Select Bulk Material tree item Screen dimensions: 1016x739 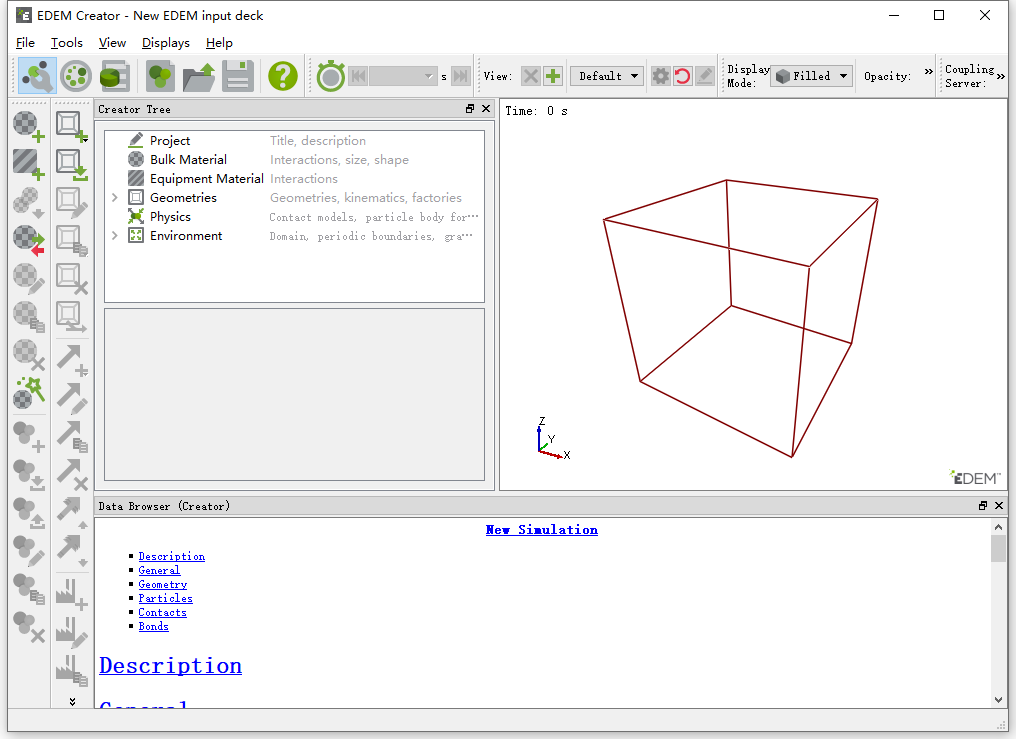click(188, 159)
